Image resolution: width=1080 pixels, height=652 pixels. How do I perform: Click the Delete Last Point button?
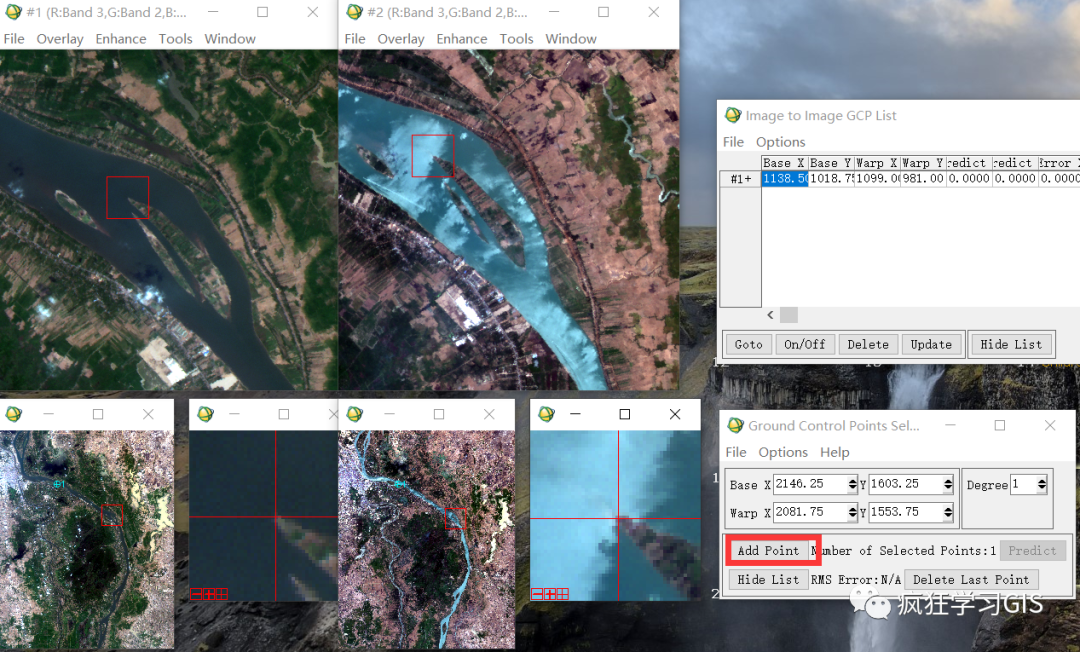970,580
